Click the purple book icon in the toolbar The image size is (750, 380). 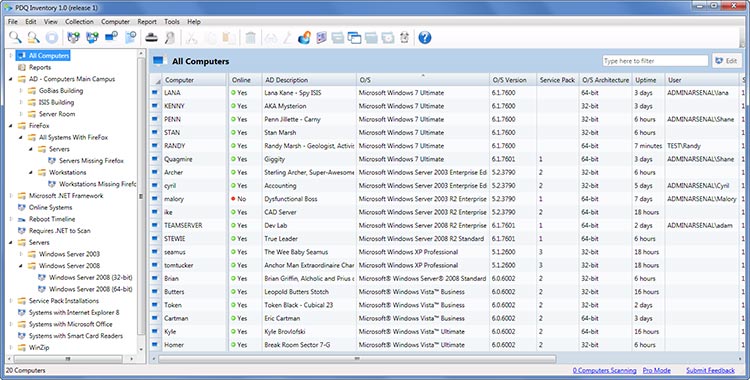(321, 37)
